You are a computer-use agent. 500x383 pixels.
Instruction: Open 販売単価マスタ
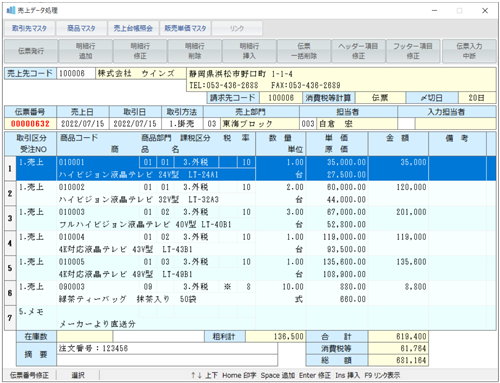[x=185, y=28]
